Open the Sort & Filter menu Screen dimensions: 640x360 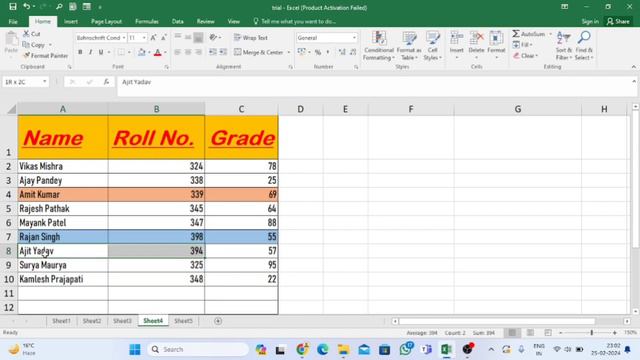click(x=564, y=46)
